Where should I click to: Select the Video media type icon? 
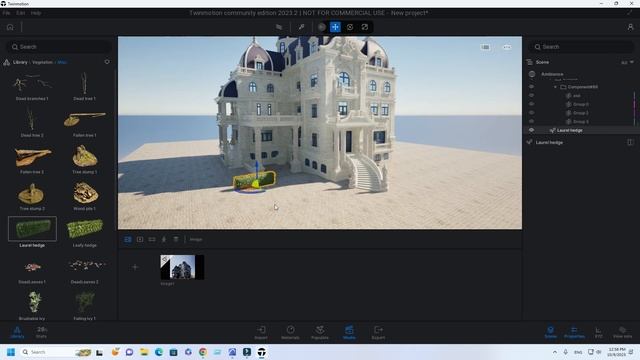tap(152, 240)
